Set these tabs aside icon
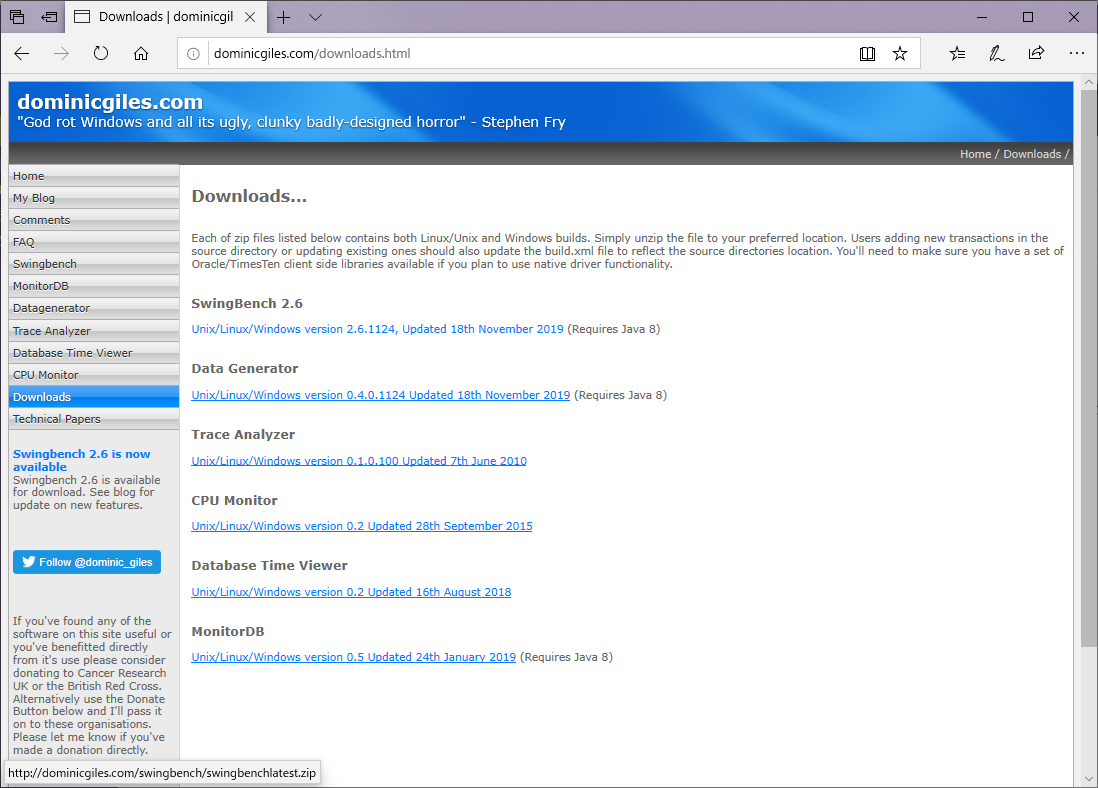Viewport: 1098px width, 788px height. [x=49, y=17]
